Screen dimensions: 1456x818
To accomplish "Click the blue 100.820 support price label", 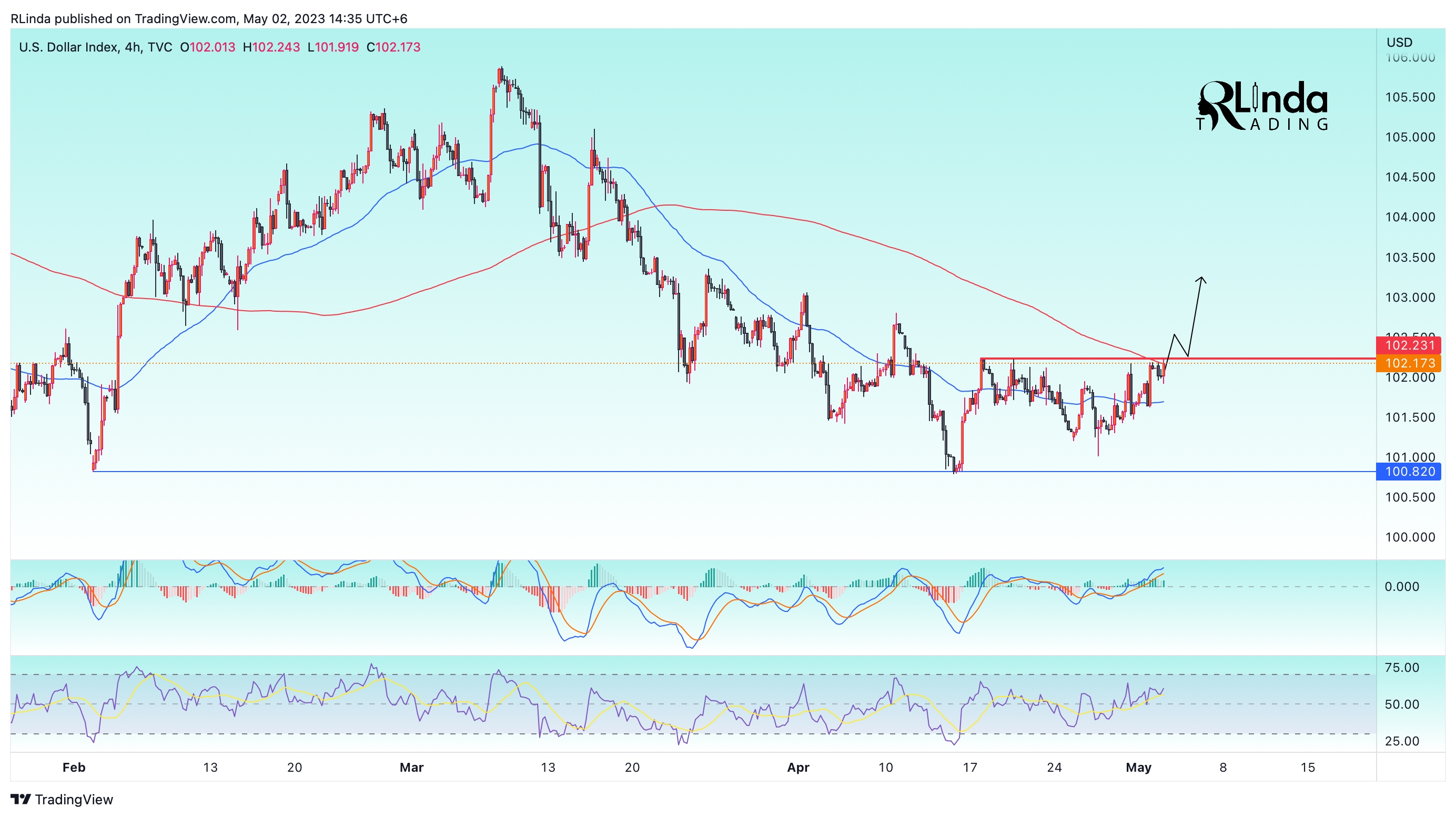I will 1410,471.
